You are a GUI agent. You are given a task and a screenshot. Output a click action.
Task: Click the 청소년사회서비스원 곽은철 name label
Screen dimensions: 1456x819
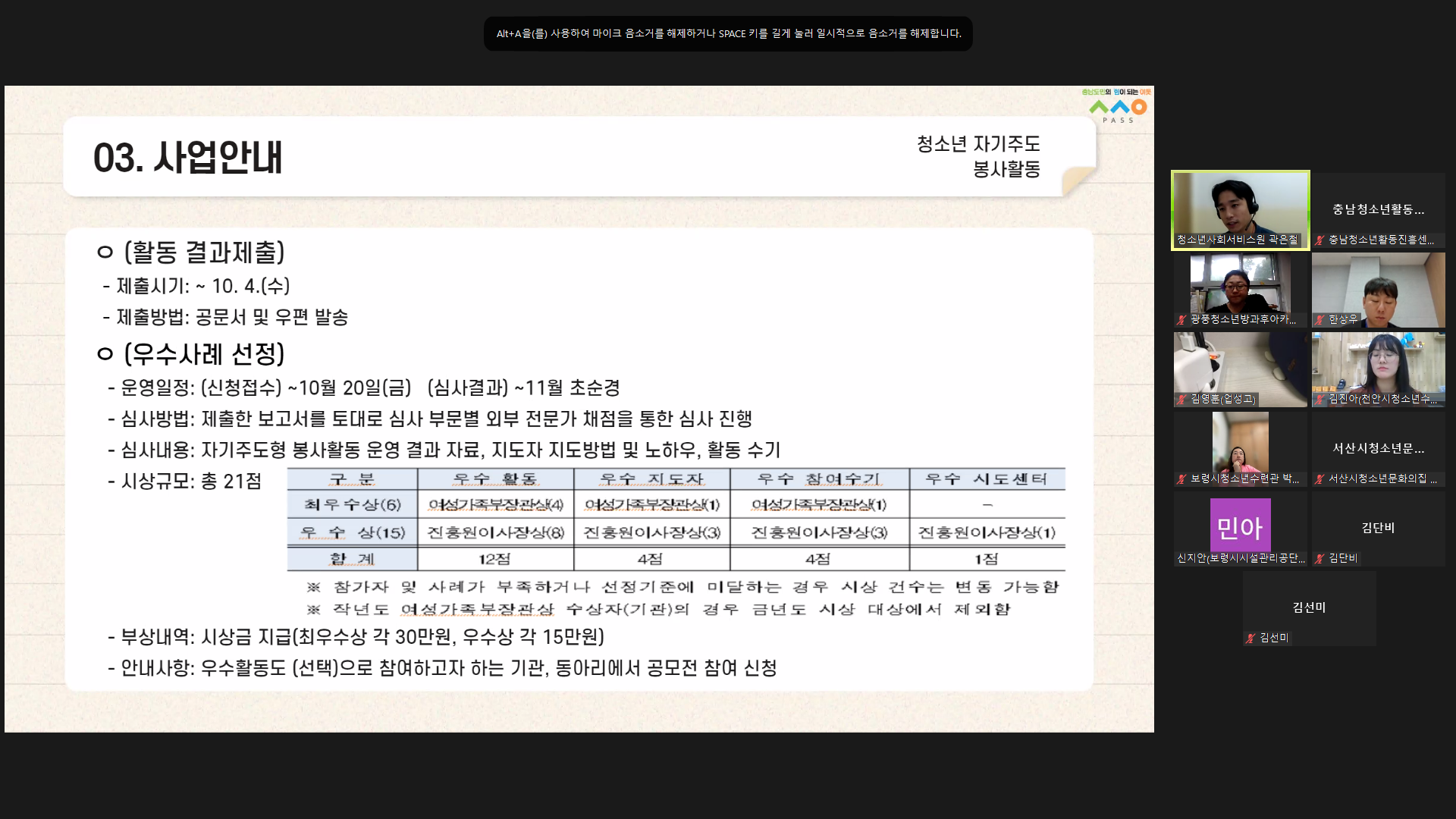1237,240
